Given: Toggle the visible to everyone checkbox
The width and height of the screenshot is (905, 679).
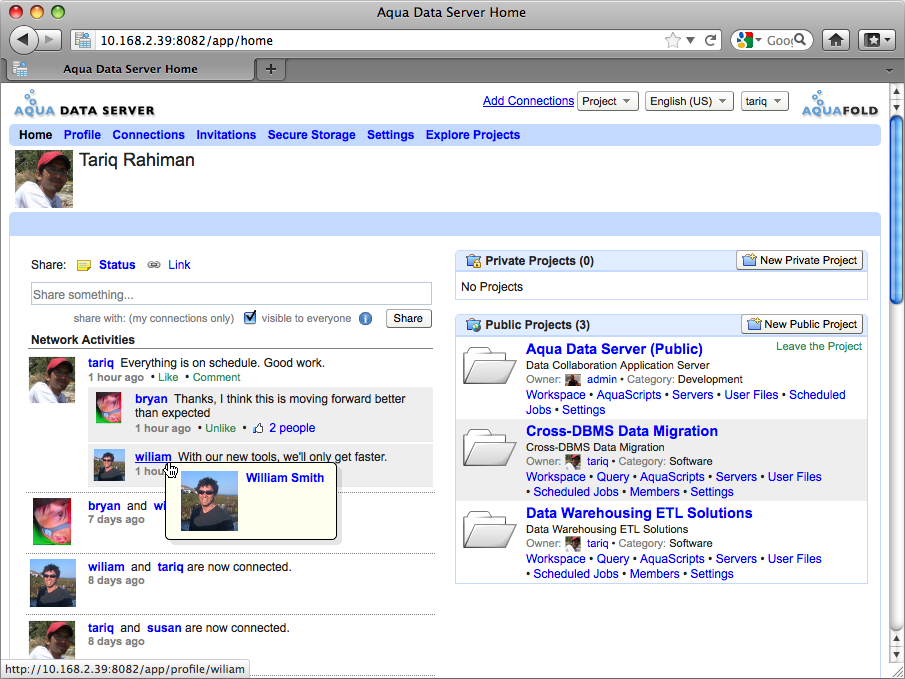Looking at the screenshot, I should pyautogui.click(x=250, y=318).
